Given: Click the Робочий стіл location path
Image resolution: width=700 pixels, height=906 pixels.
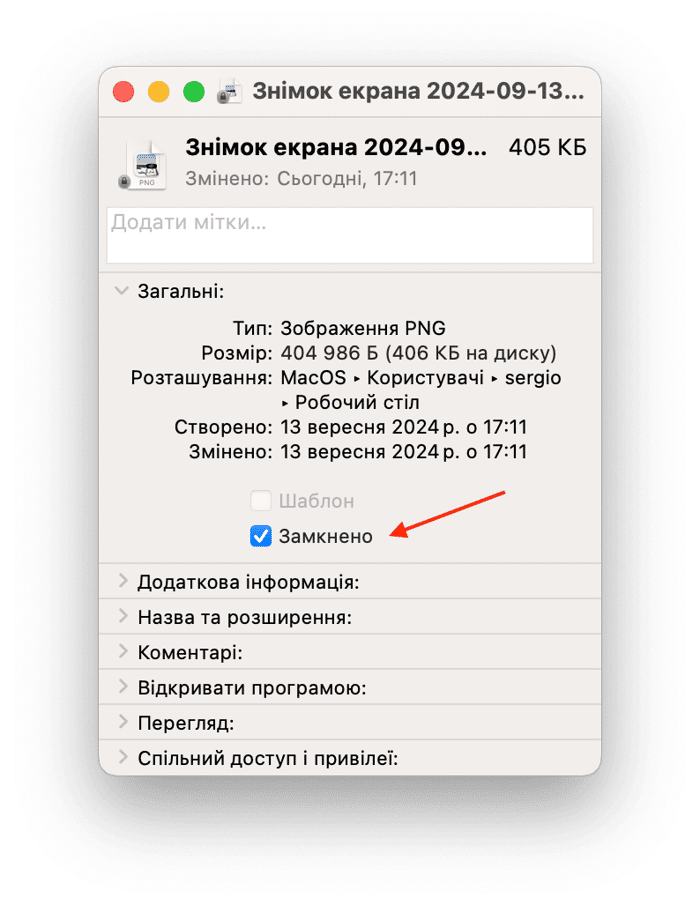Looking at the screenshot, I should (x=357, y=402).
